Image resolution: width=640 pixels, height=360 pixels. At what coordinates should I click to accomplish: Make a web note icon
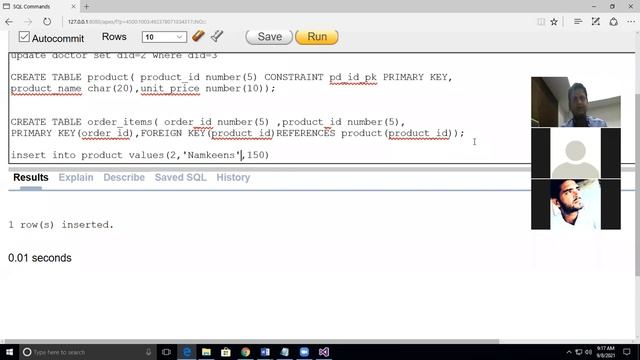point(596,22)
